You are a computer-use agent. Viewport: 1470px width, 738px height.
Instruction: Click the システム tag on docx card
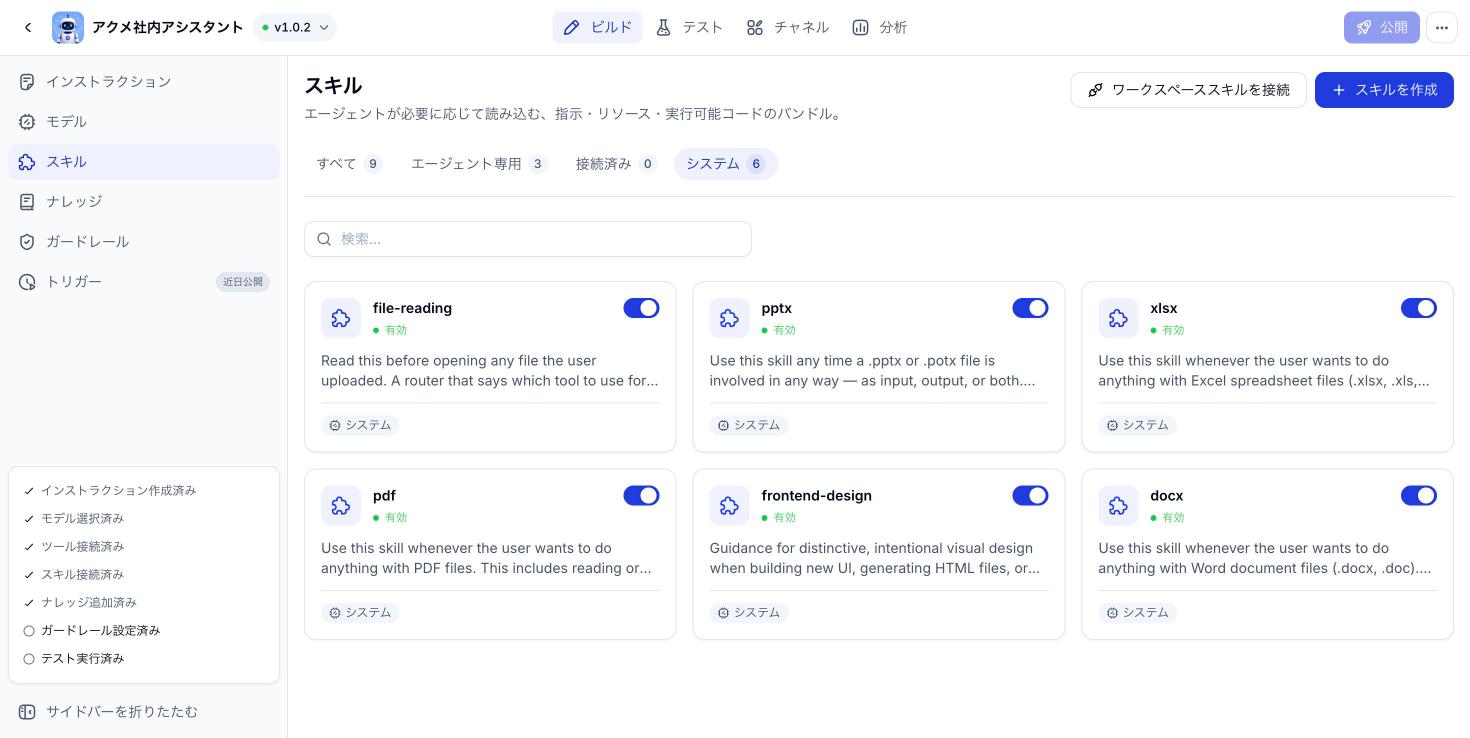click(x=1137, y=613)
